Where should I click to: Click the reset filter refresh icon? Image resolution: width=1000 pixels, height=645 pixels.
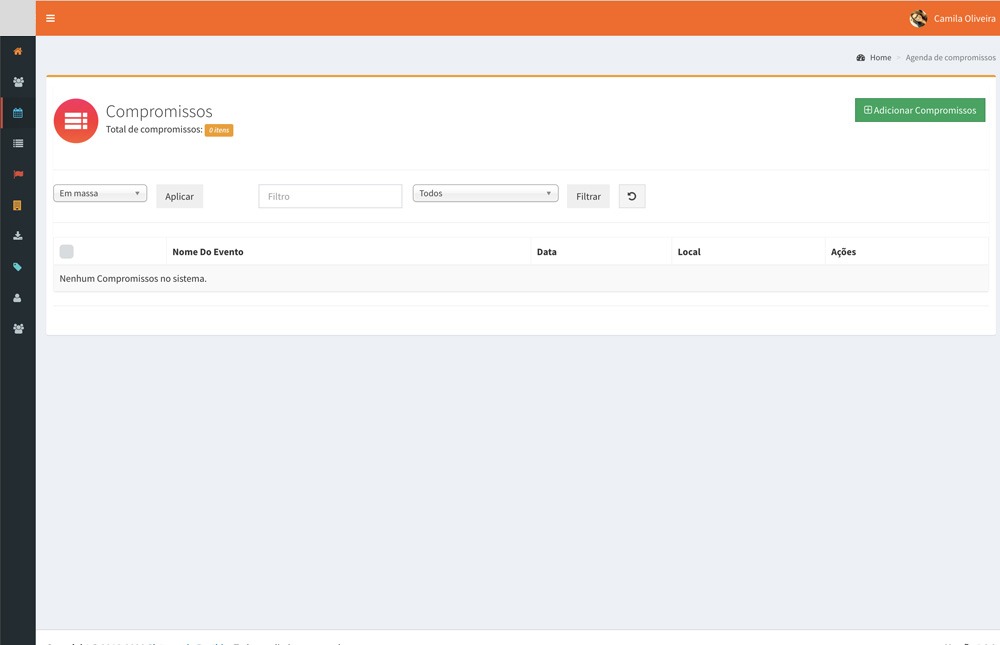(632, 196)
